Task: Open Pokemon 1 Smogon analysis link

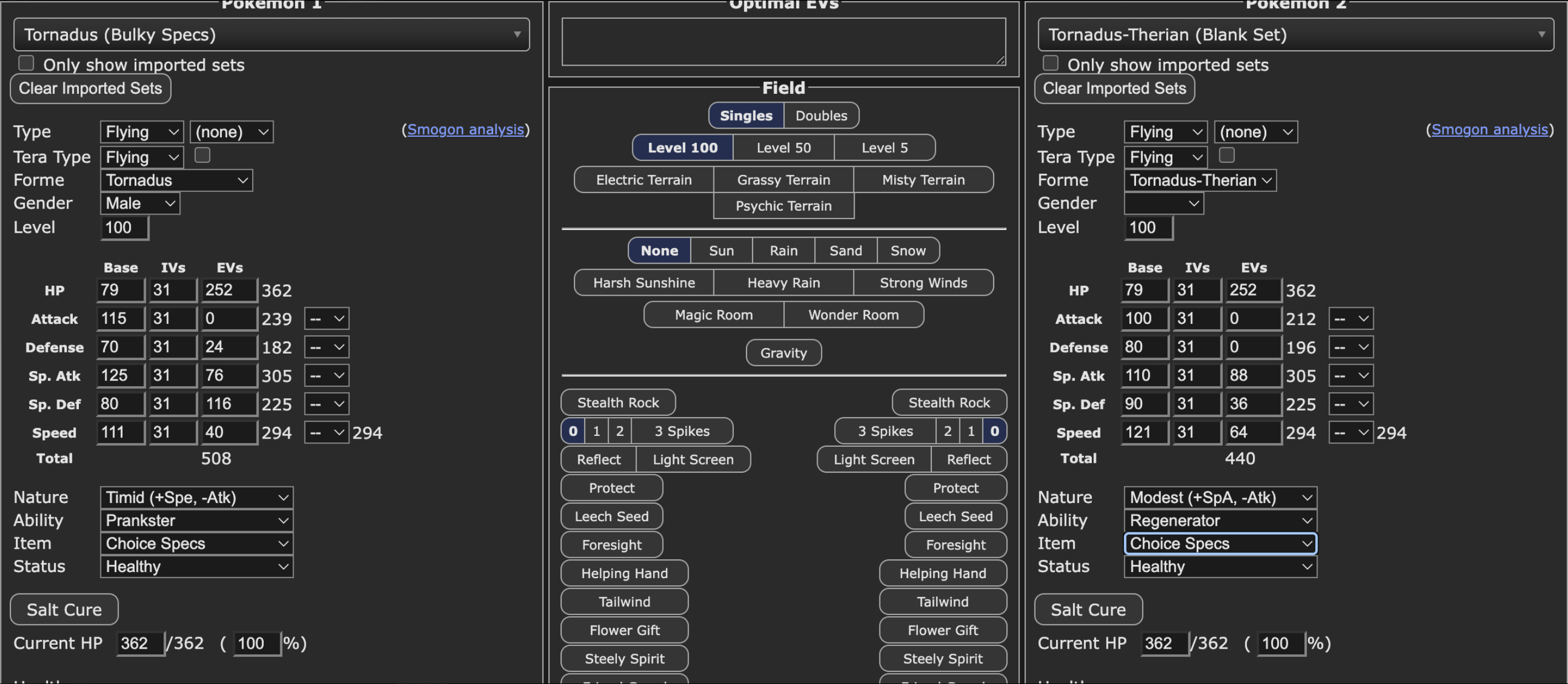Action: click(466, 130)
